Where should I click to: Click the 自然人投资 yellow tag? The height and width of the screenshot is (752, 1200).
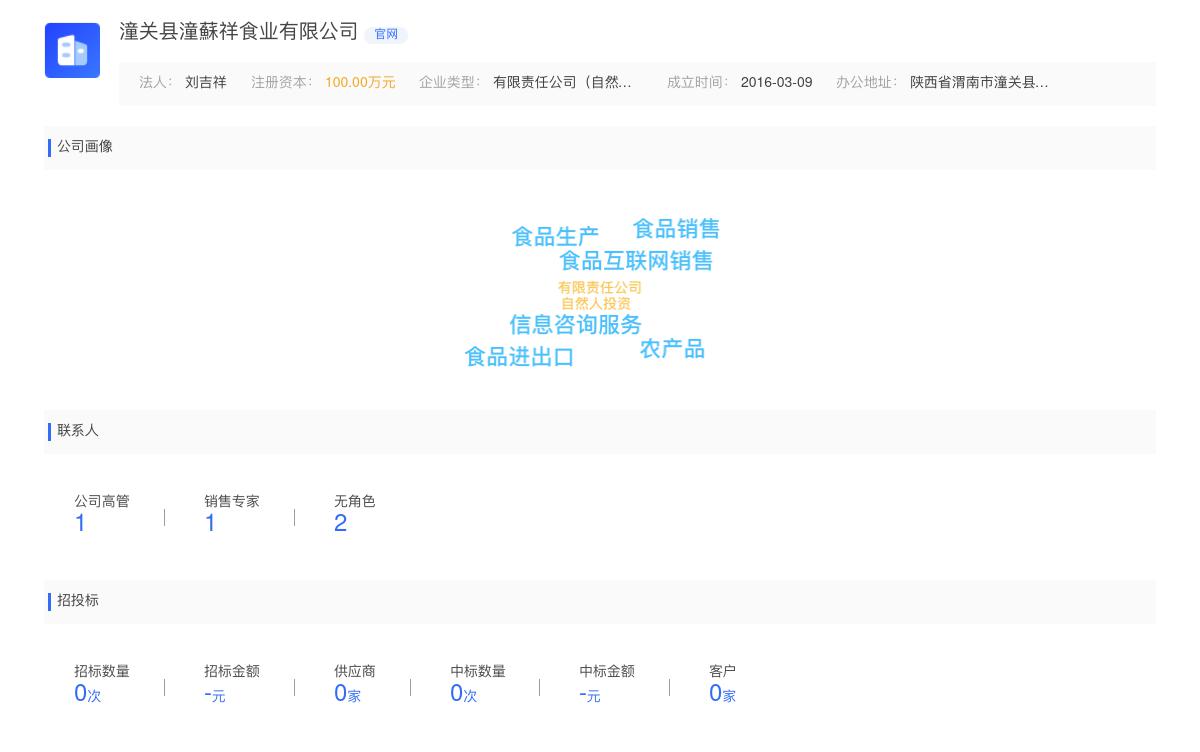595,304
